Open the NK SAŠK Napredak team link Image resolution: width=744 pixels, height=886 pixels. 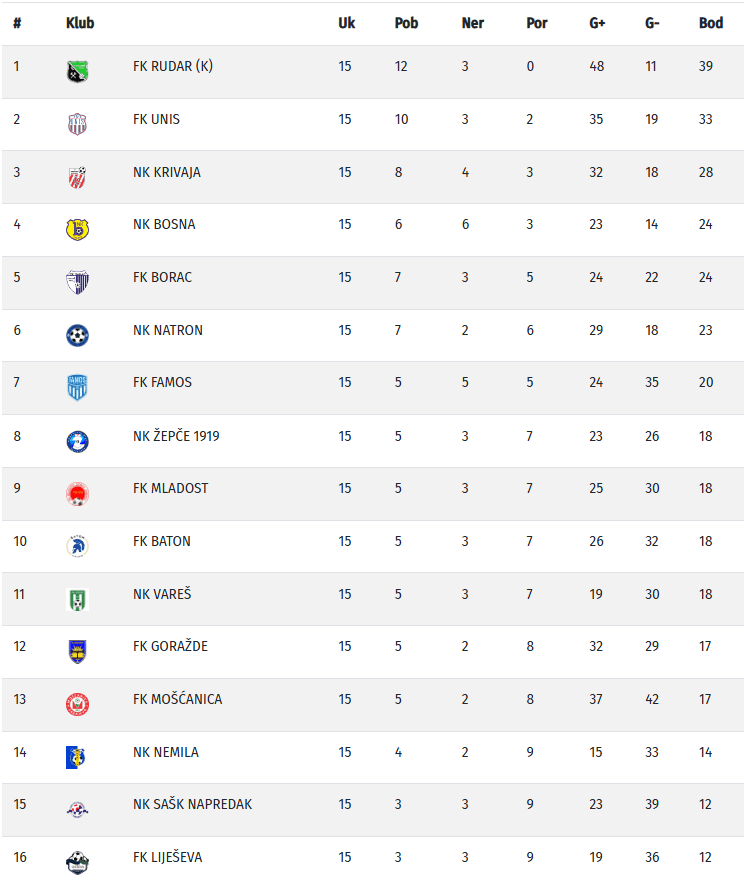pyautogui.click(x=192, y=804)
